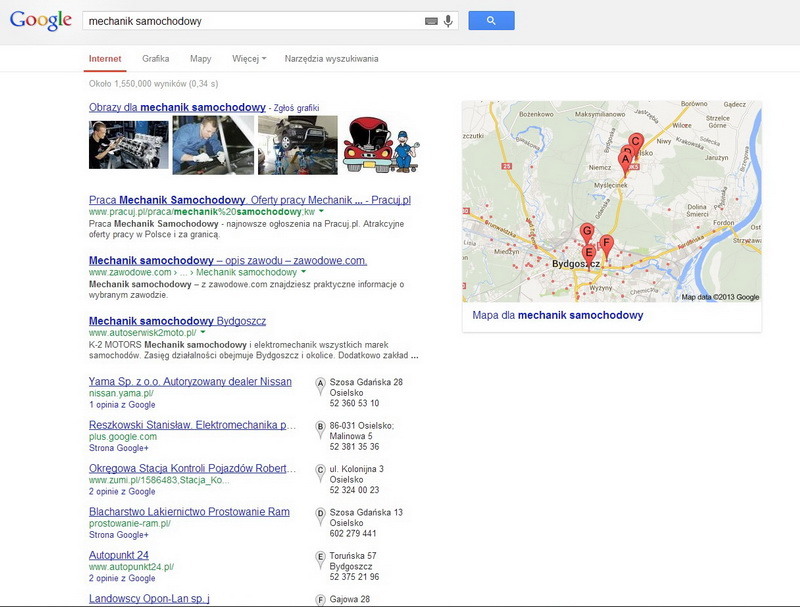Click phone number 52 375 21 96
800x607 pixels.
pyautogui.click(x=354, y=577)
